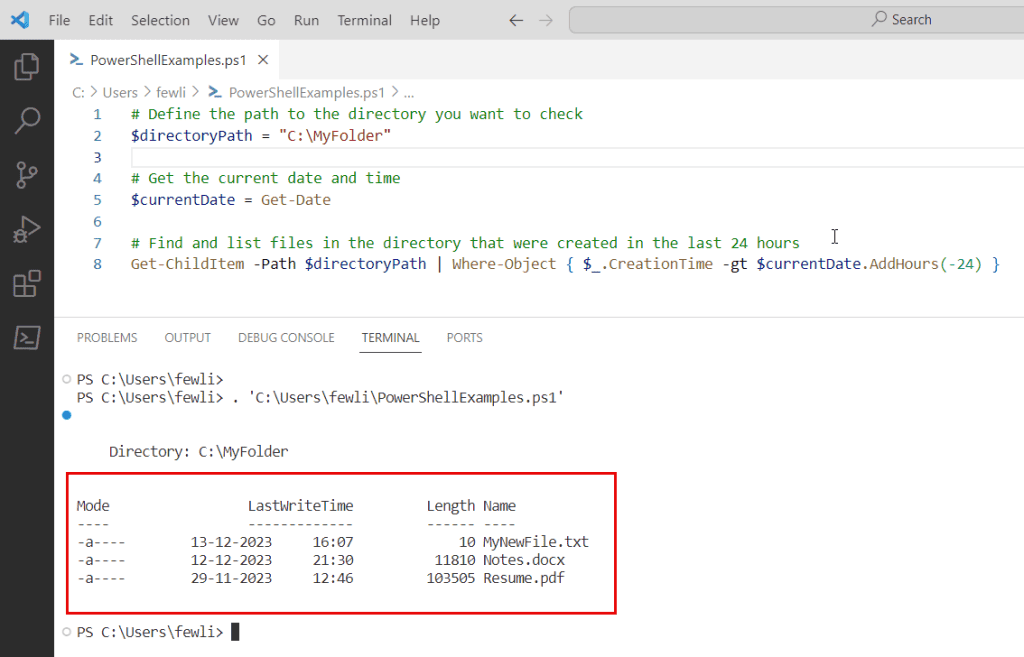Click the terminal prompt with the block cursor
The image size is (1024, 657).
pos(157,632)
